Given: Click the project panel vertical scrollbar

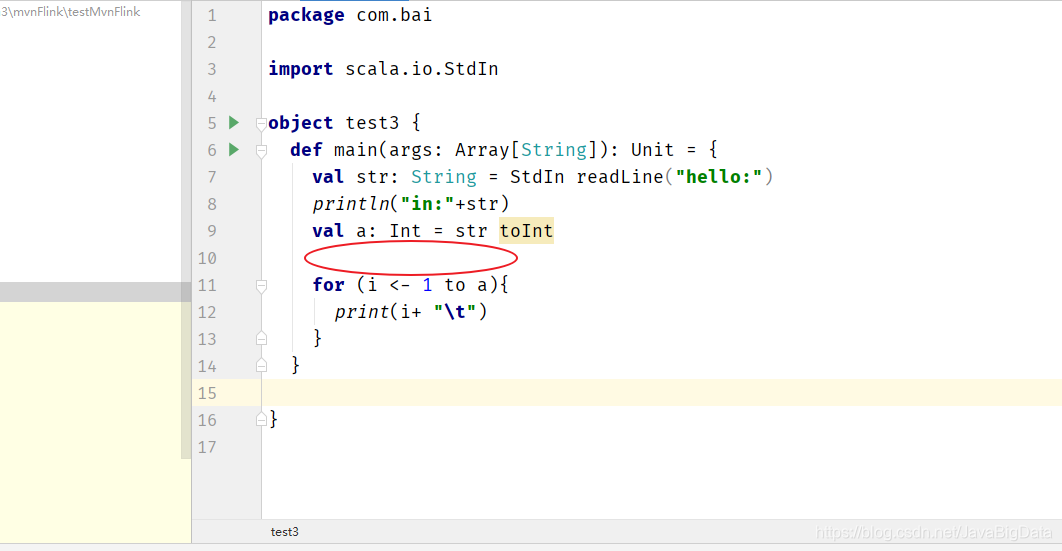Looking at the screenshot, I should tap(186, 230).
